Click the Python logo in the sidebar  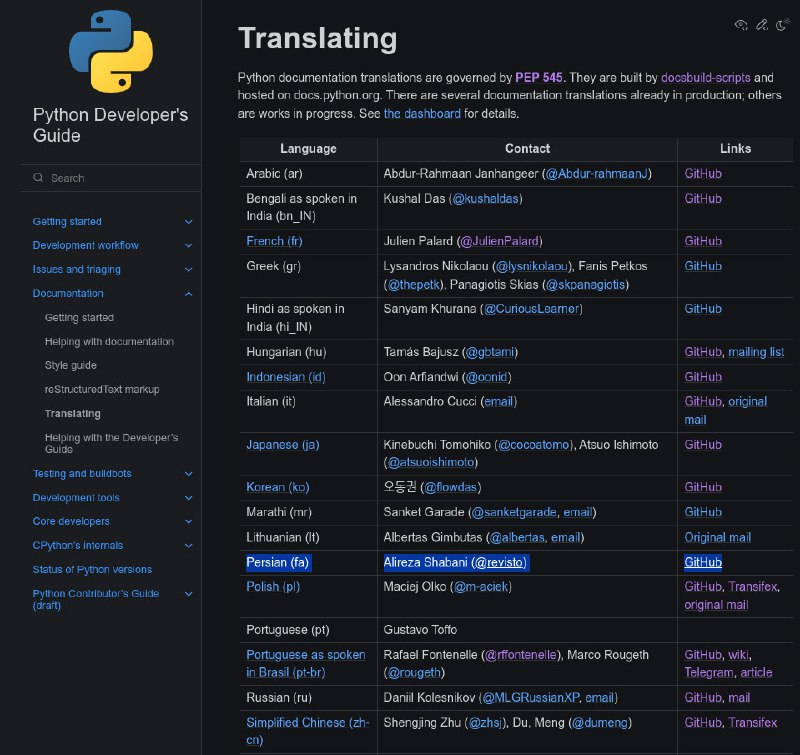[111, 51]
